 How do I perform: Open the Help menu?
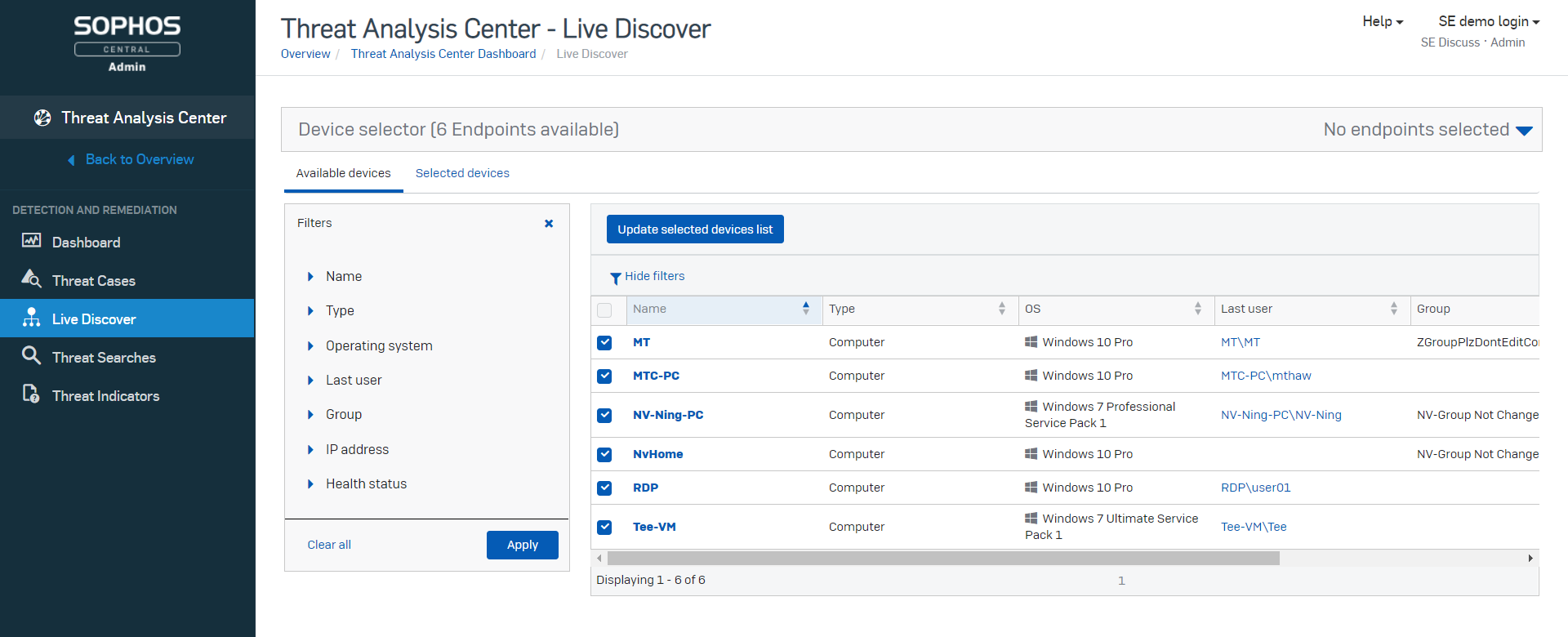(x=1382, y=22)
